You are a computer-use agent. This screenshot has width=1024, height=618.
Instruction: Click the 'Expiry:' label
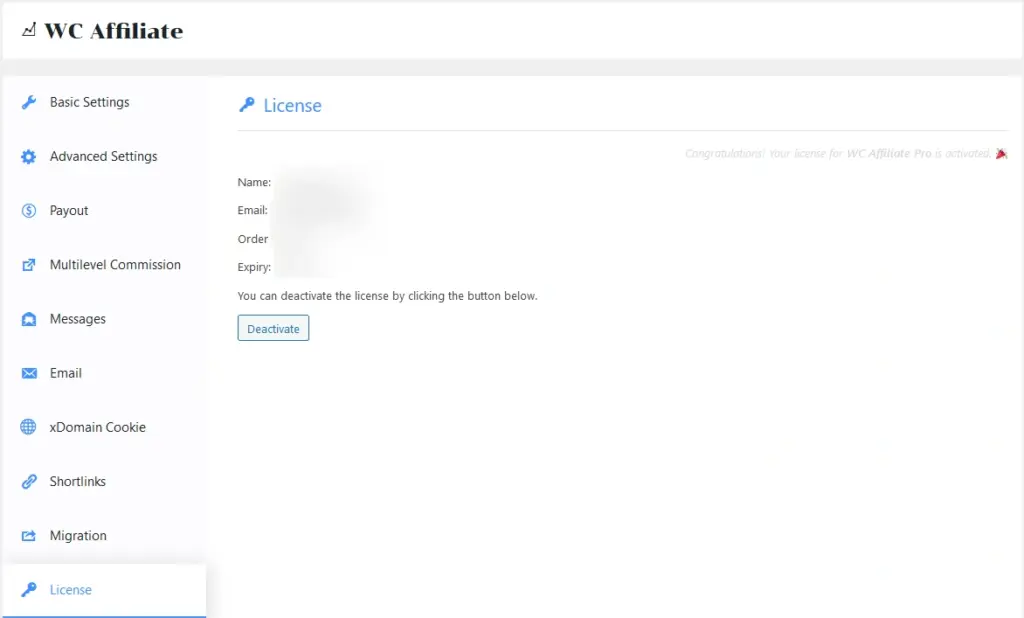[254, 267]
